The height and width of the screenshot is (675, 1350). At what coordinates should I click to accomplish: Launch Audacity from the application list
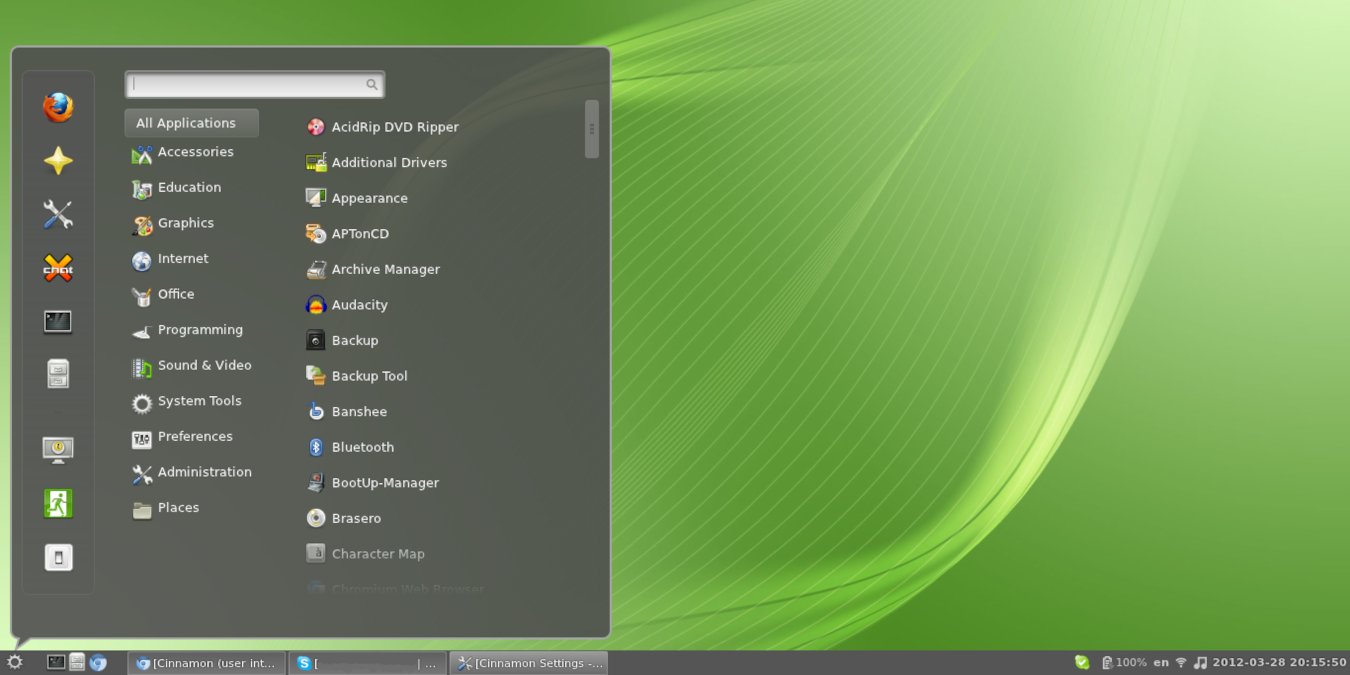pyautogui.click(x=360, y=305)
